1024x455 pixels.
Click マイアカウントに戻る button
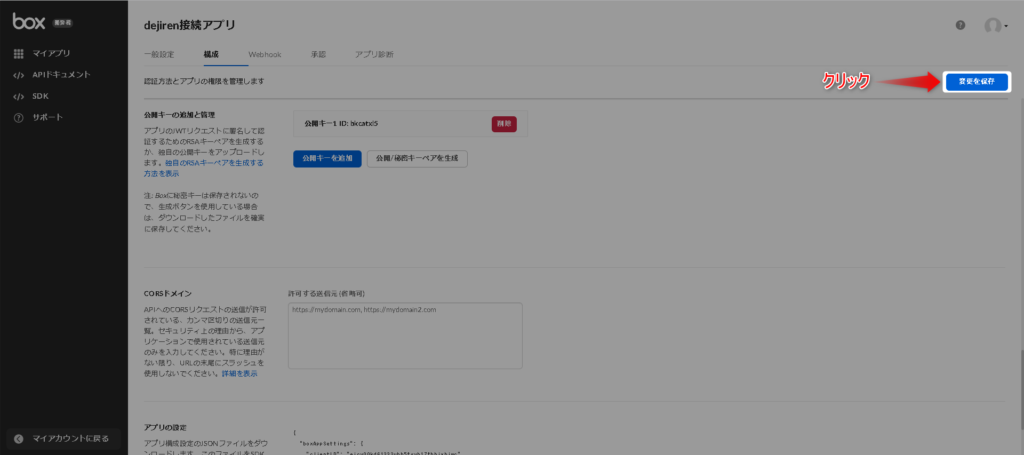pyautogui.click(x=63, y=439)
